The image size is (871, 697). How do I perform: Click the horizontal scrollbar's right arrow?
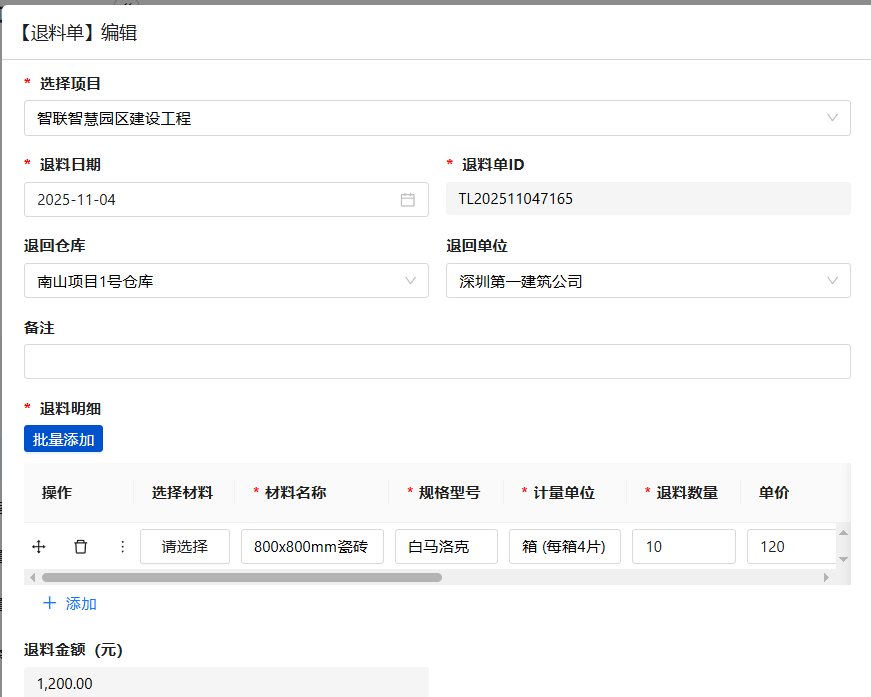click(x=826, y=577)
